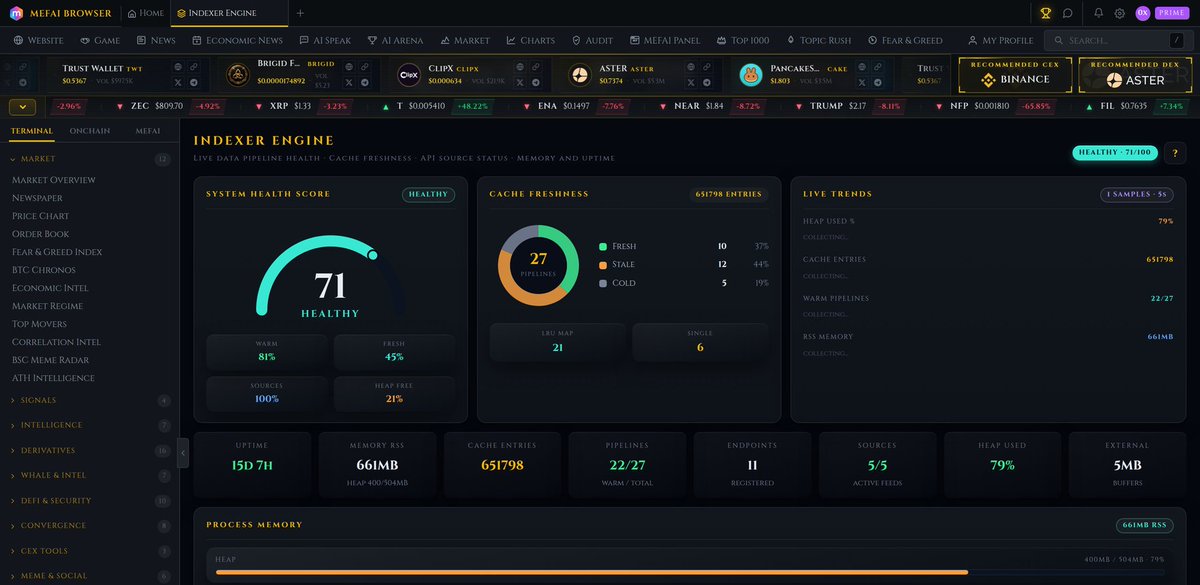Screen dimensions: 1200x585
Task: Click the search input field
Action: tap(1117, 40)
